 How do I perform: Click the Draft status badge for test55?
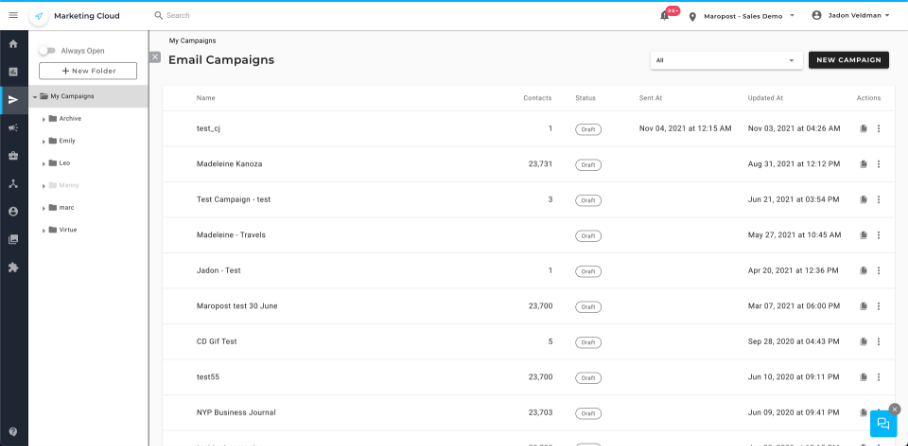pyautogui.click(x=588, y=378)
